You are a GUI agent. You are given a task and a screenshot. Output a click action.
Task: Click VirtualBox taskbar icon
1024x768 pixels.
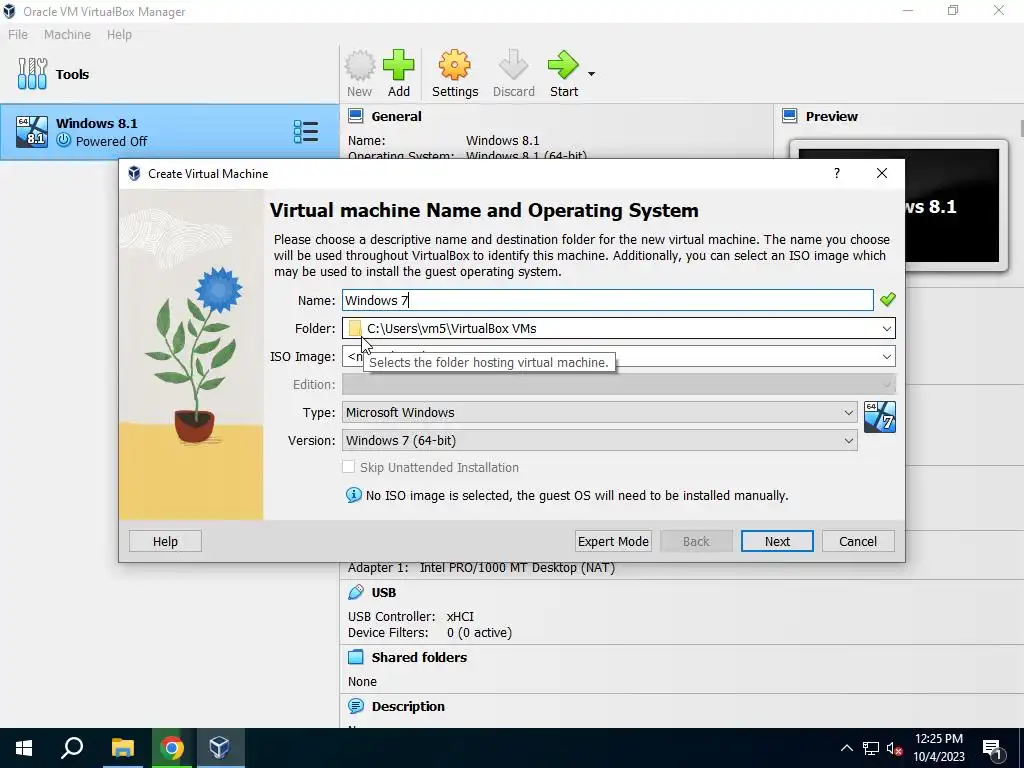tap(220, 748)
